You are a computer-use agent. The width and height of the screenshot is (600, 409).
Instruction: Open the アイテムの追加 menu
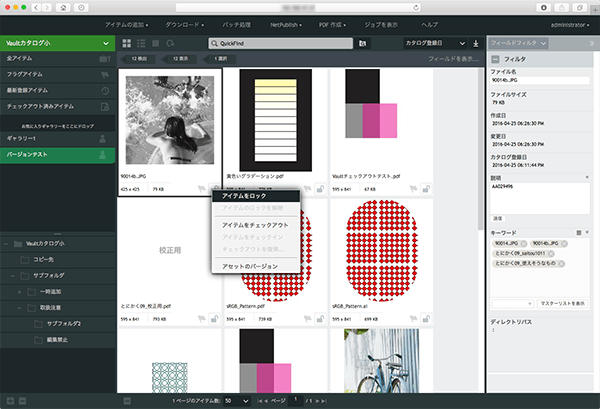[x=126, y=25]
